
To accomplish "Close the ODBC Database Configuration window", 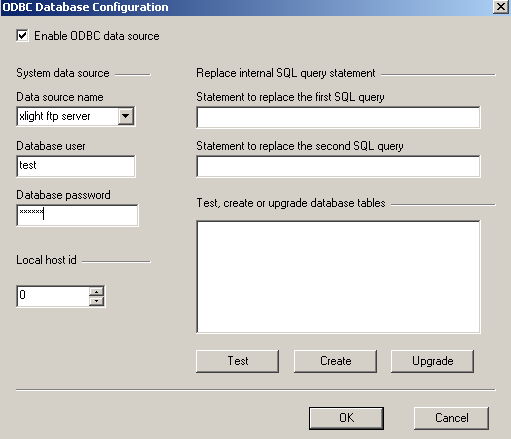I will tap(501, 7).
